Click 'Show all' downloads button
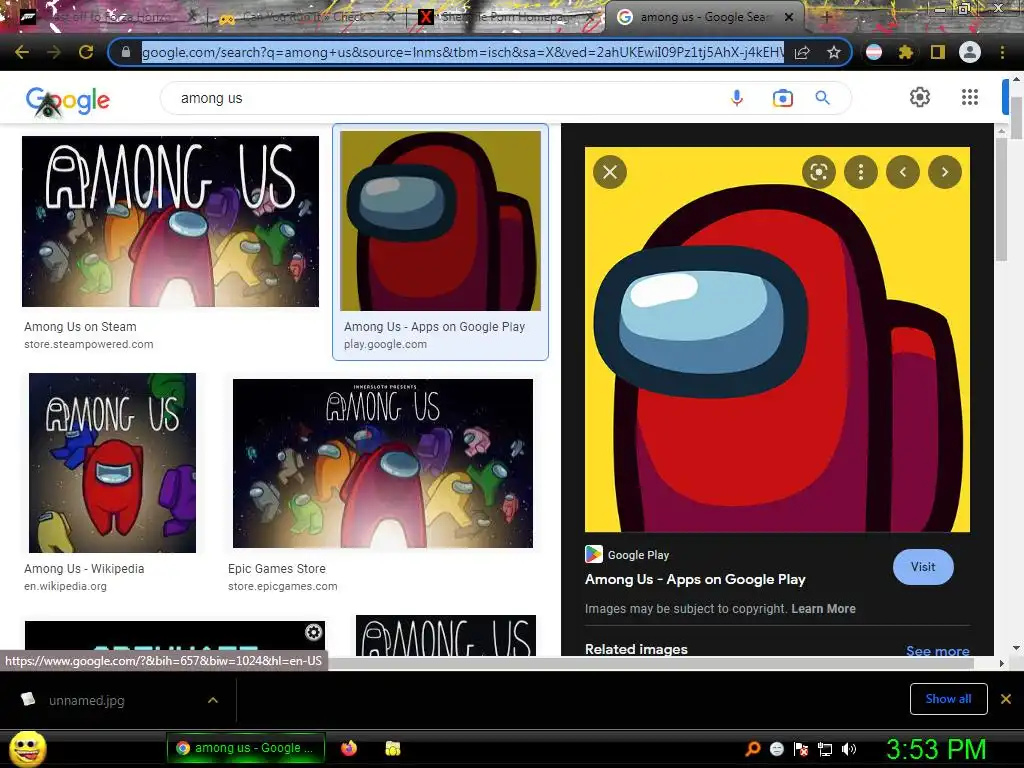The width and height of the screenshot is (1024, 768). (948, 699)
